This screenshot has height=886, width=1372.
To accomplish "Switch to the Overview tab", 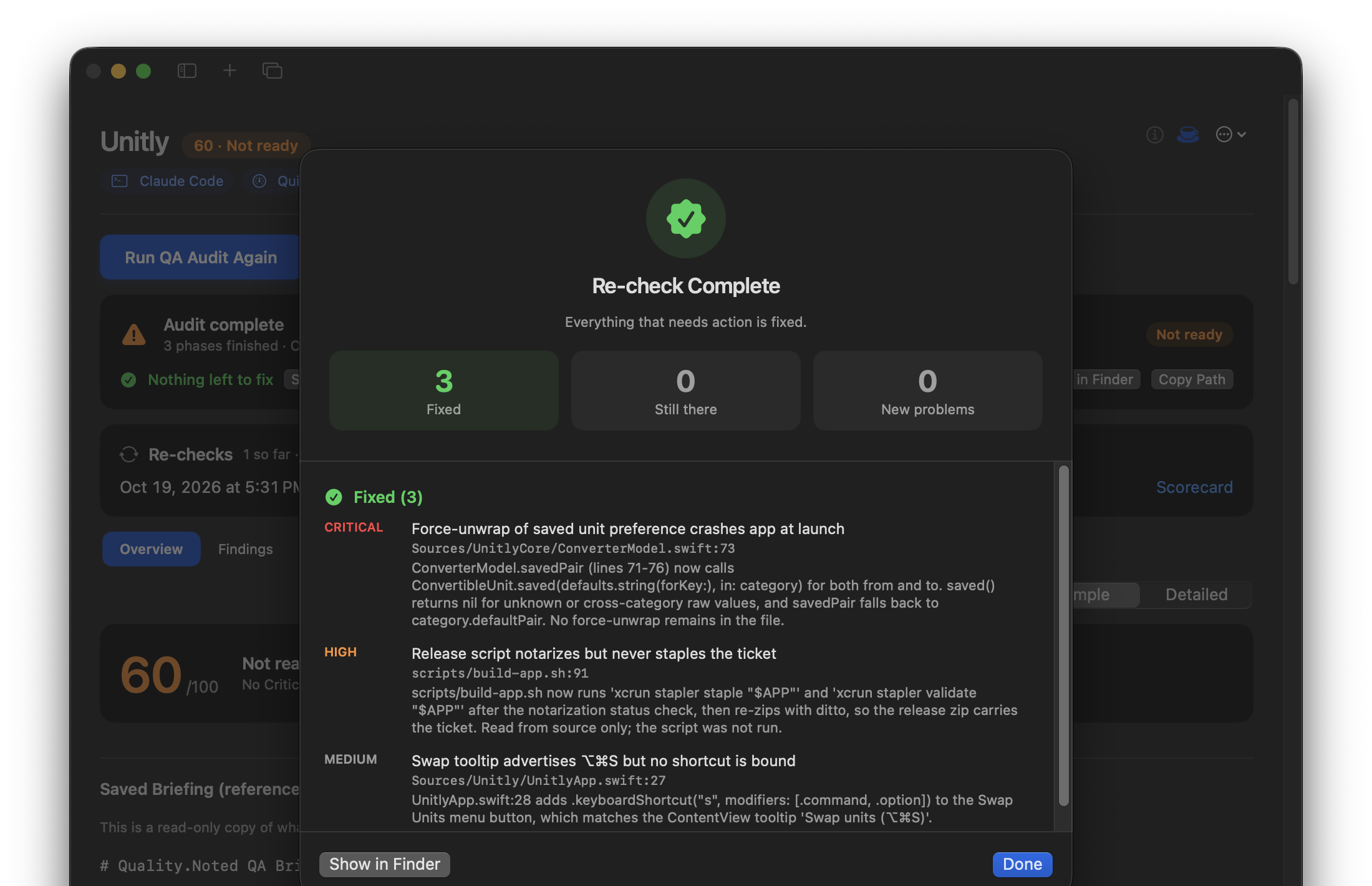I will pyautogui.click(x=151, y=549).
